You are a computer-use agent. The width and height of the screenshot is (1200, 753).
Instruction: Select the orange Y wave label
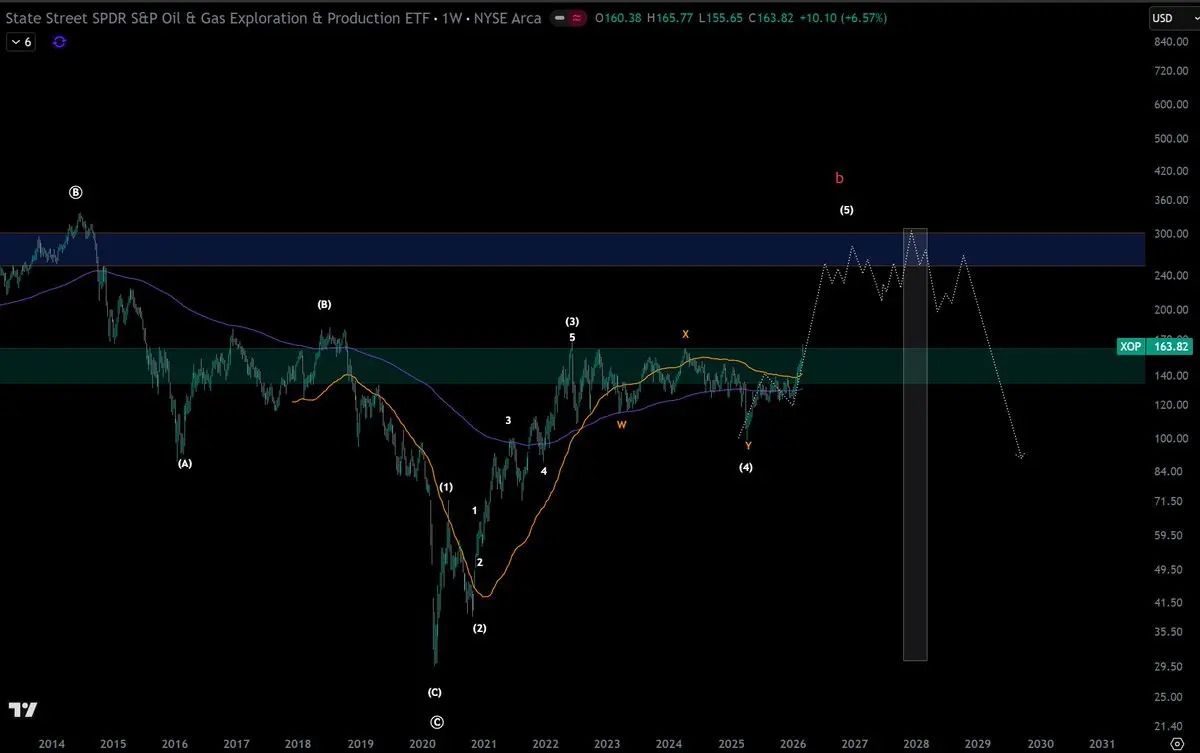point(748,445)
